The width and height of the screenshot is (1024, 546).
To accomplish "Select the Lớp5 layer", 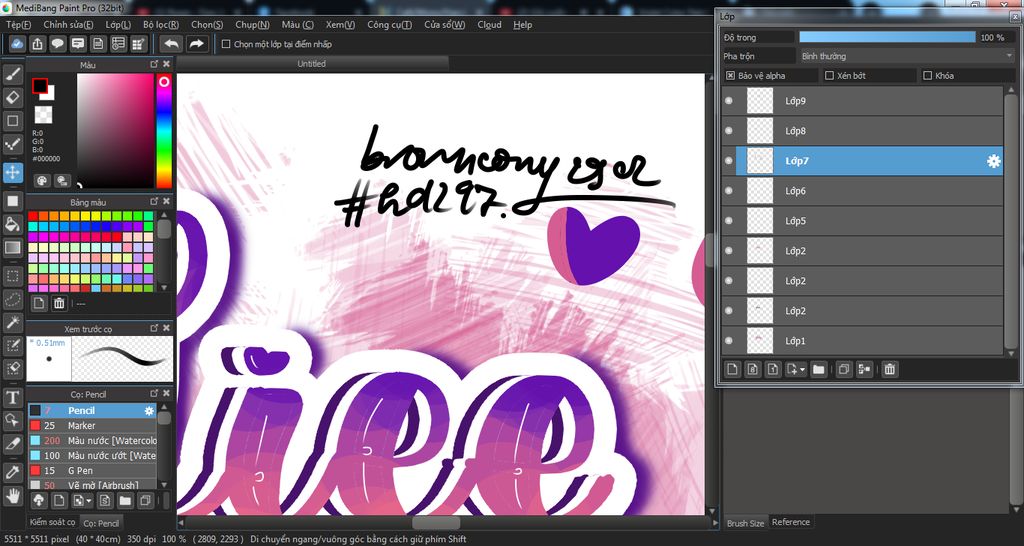I will 862,221.
